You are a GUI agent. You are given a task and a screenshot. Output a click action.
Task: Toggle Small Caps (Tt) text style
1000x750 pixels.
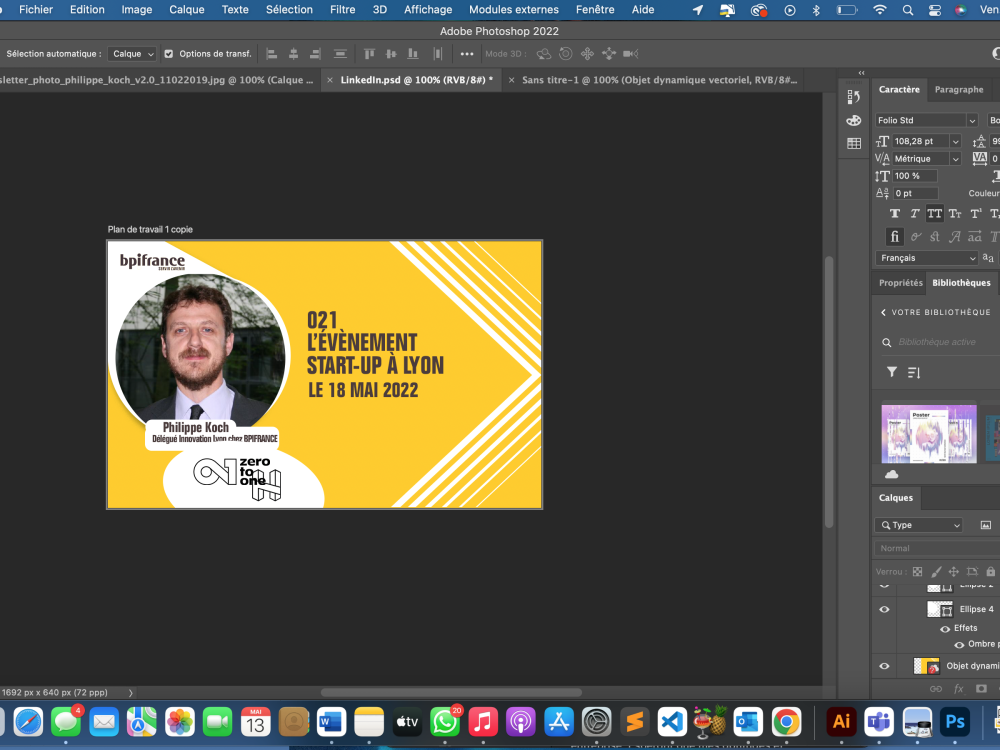tap(955, 214)
